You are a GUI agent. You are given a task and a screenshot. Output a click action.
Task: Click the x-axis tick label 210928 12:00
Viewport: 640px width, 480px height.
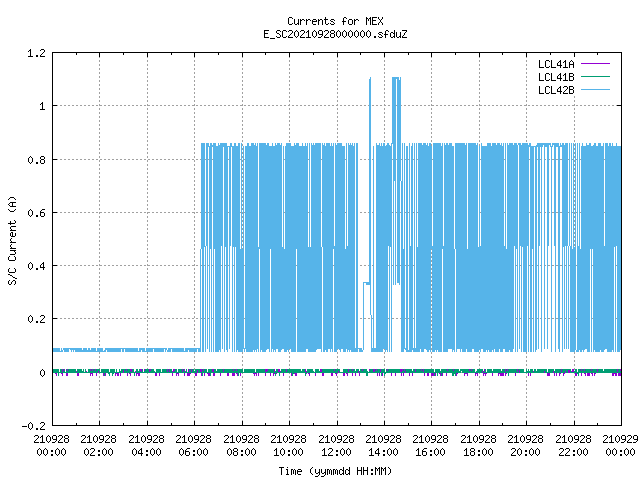336,446
